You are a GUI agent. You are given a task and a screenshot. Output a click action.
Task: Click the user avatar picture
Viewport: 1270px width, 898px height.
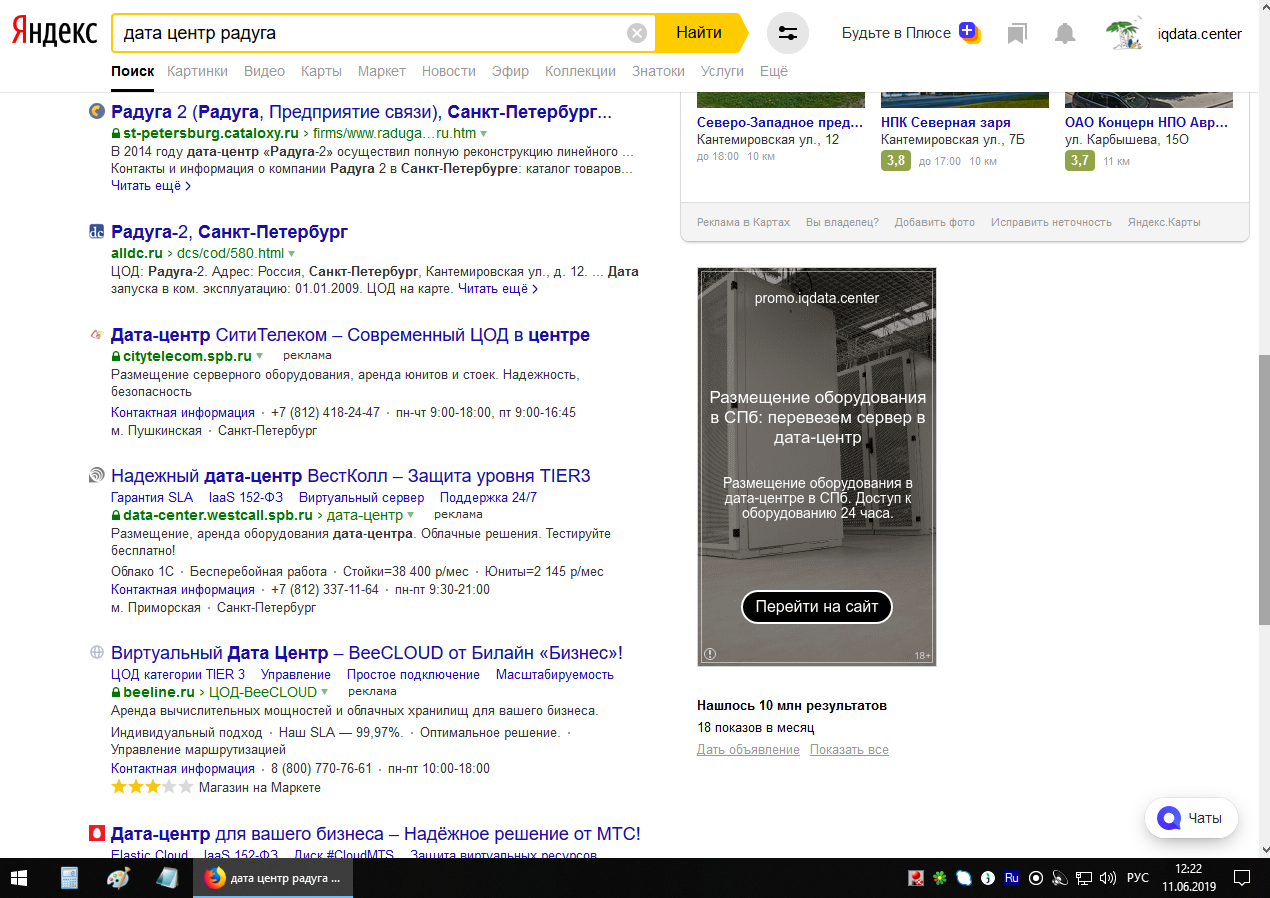click(x=1125, y=34)
